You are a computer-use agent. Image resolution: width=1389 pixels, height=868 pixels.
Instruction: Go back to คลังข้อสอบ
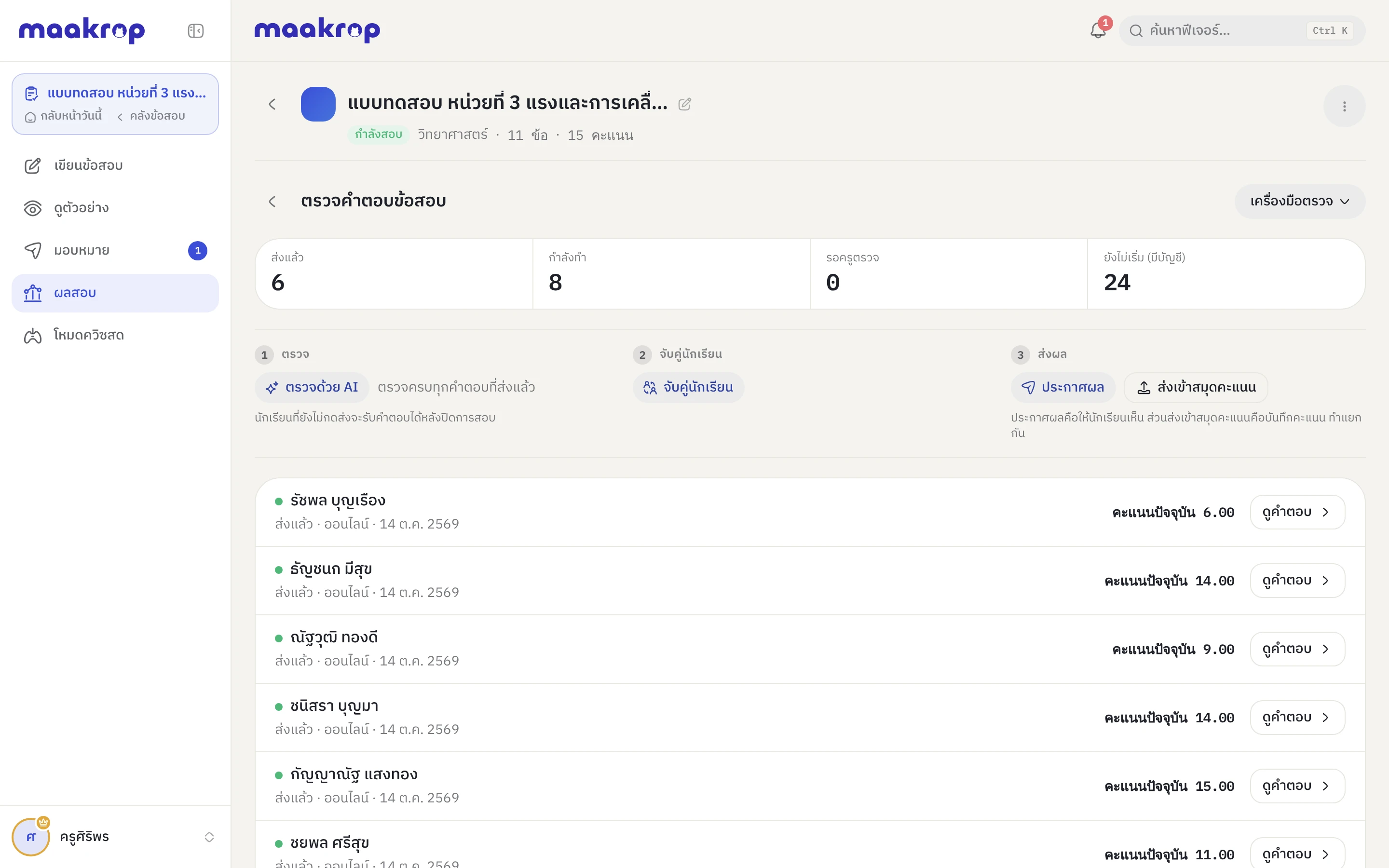pos(151,116)
